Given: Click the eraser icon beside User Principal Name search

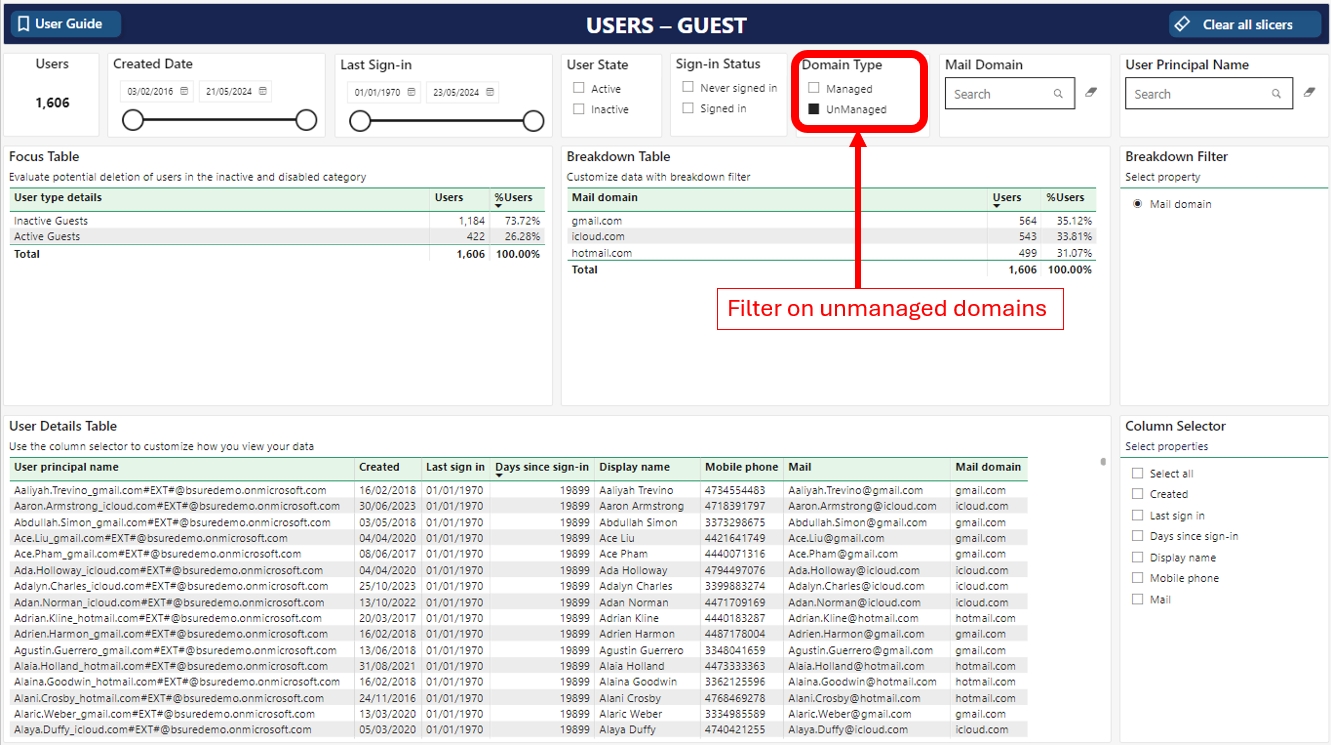Looking at the screenshot, I should (x=1309, y=92).
